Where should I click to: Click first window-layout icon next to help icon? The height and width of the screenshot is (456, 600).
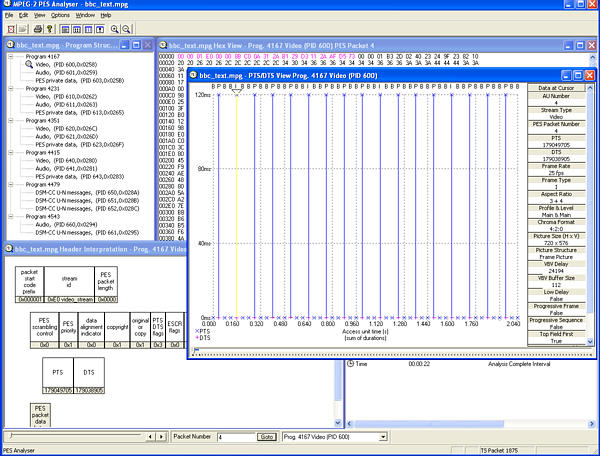[65, 29]
